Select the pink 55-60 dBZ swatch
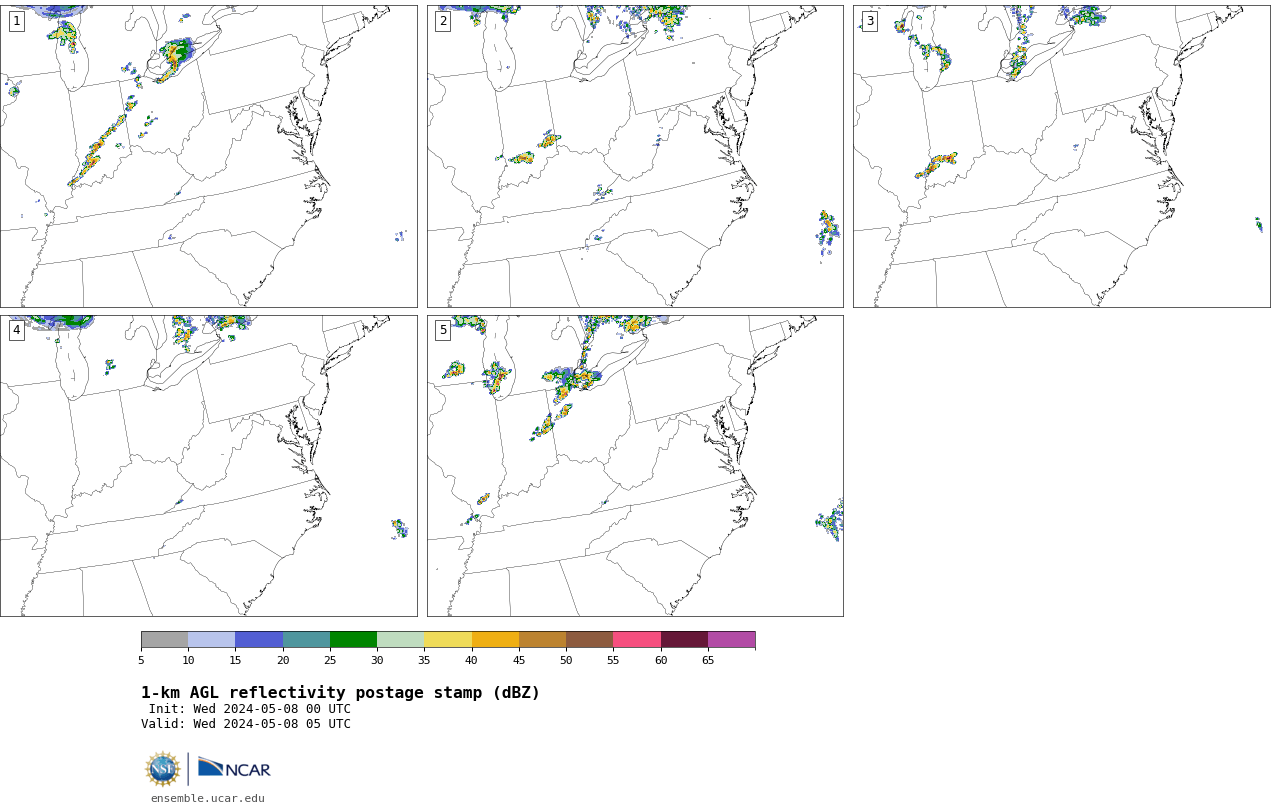The width and height of the screenshot is (1280, 809). click(x=637, y=640)
